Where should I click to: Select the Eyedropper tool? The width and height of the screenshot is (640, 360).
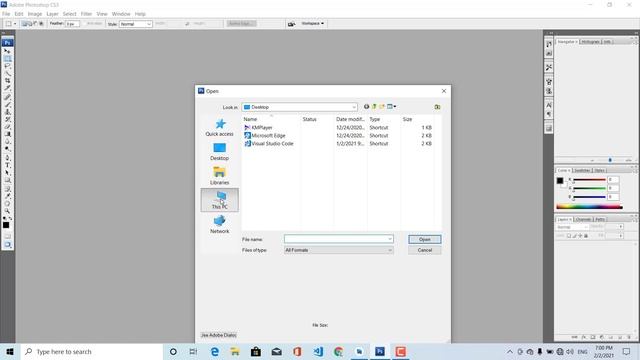click(x=7, y=196)
